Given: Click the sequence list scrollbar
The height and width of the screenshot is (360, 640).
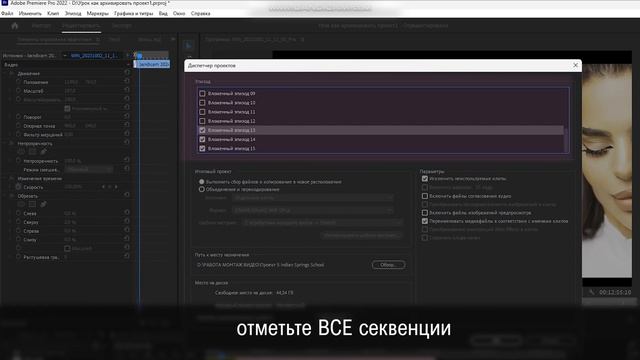Looking at the screenshot, I should (x=566, y=140).
